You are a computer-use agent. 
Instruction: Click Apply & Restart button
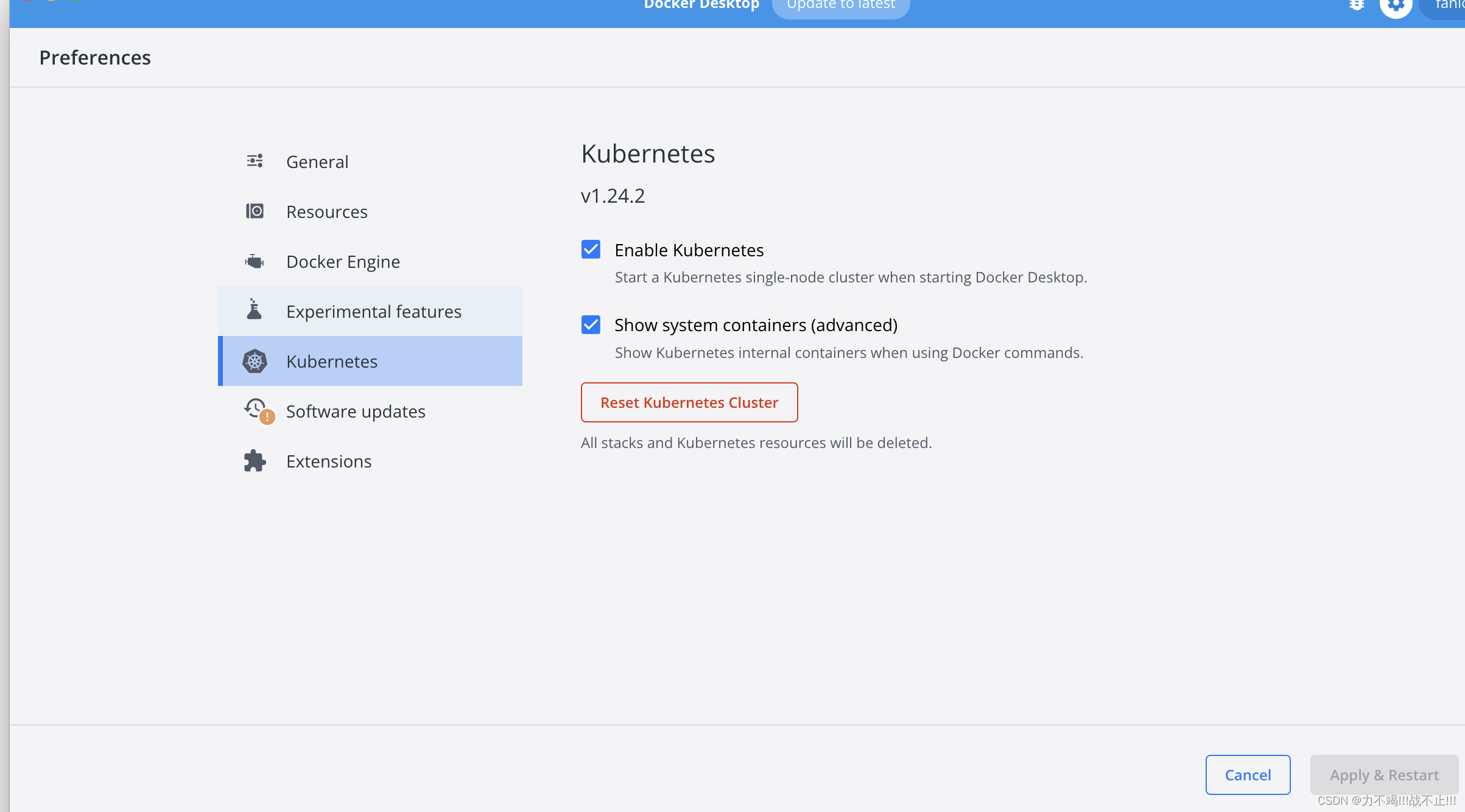coord(1384,774)
